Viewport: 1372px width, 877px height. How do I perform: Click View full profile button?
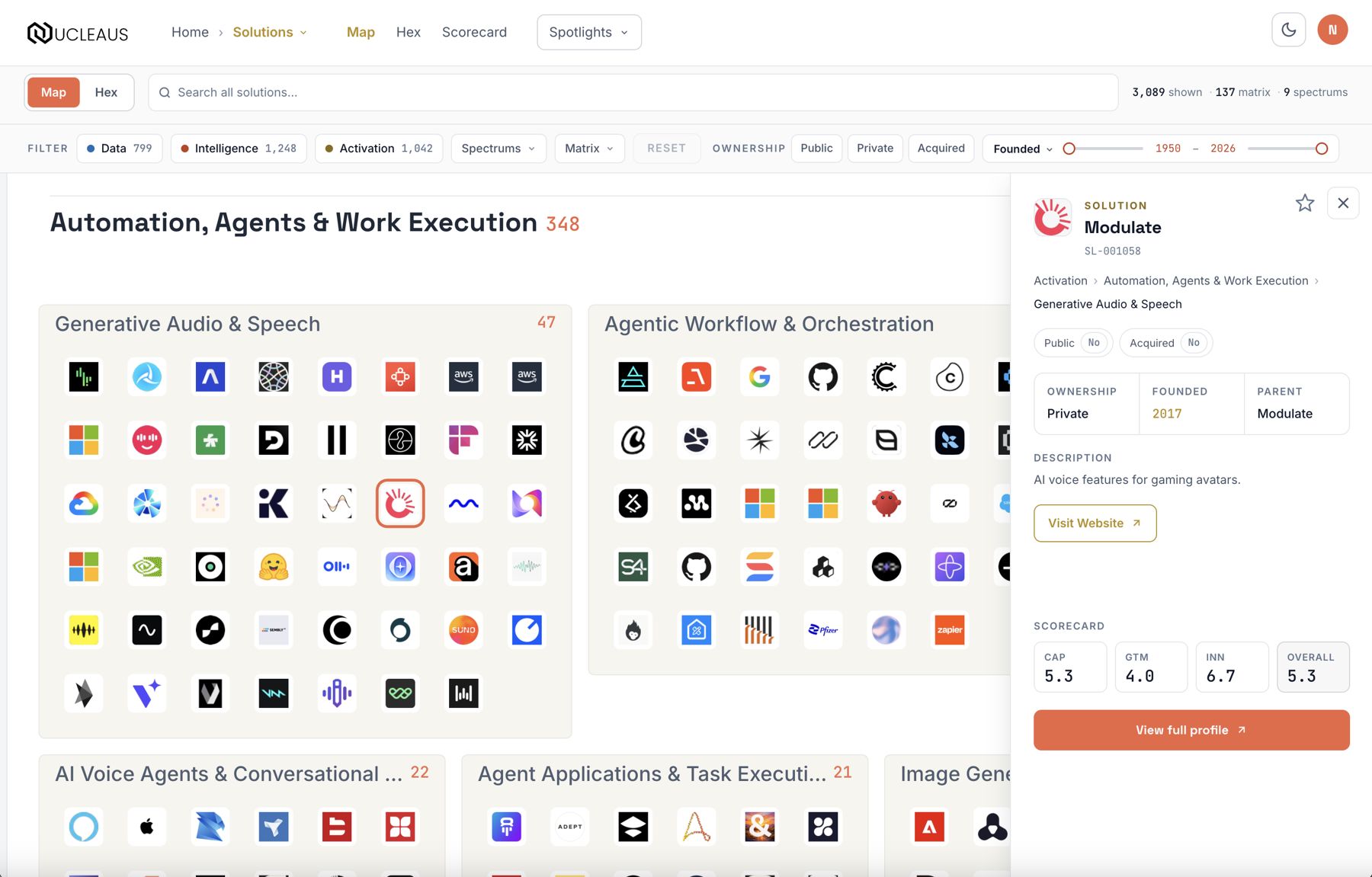point(1191,730)
